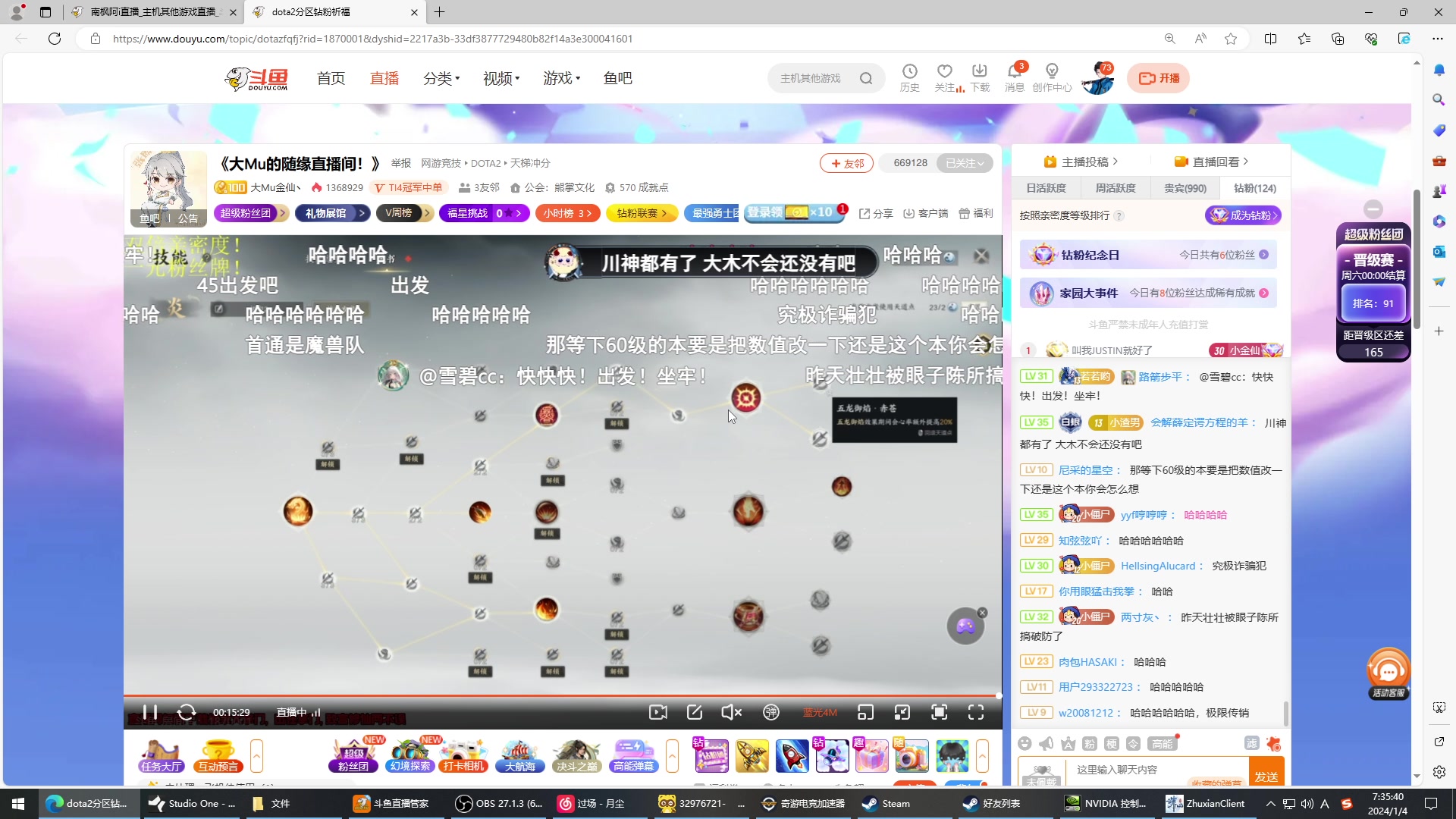This screenshot has height=819, width=1456.
Task: Open the 任务大厅 task hall icon
Action: pos(161,756)
